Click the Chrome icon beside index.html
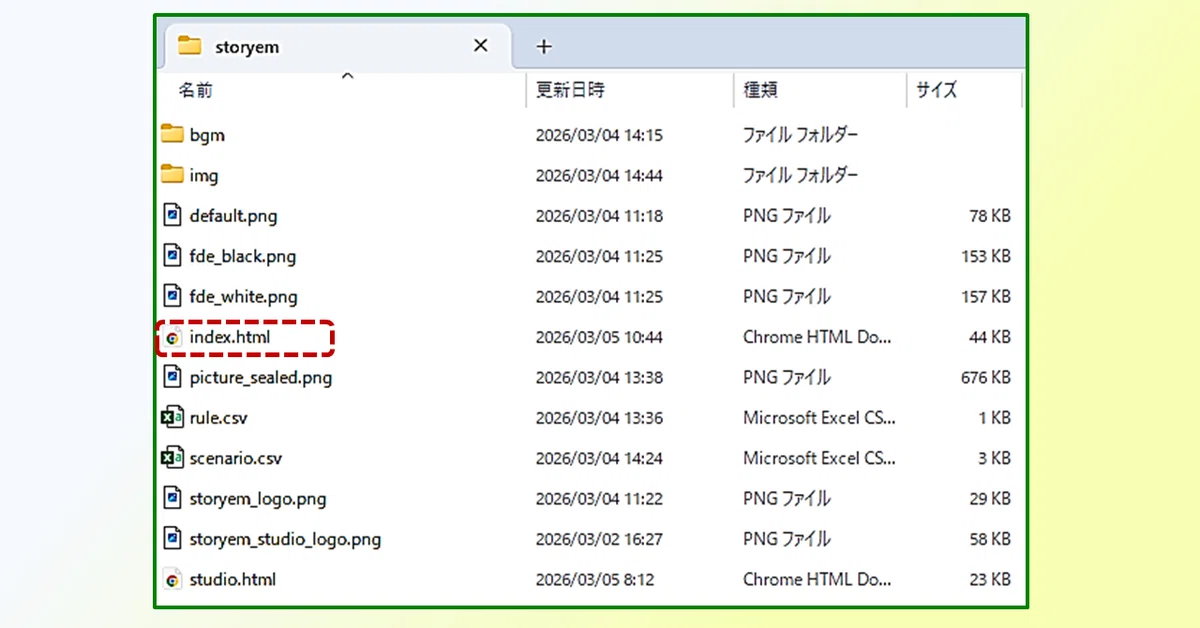 pos(172,338)
